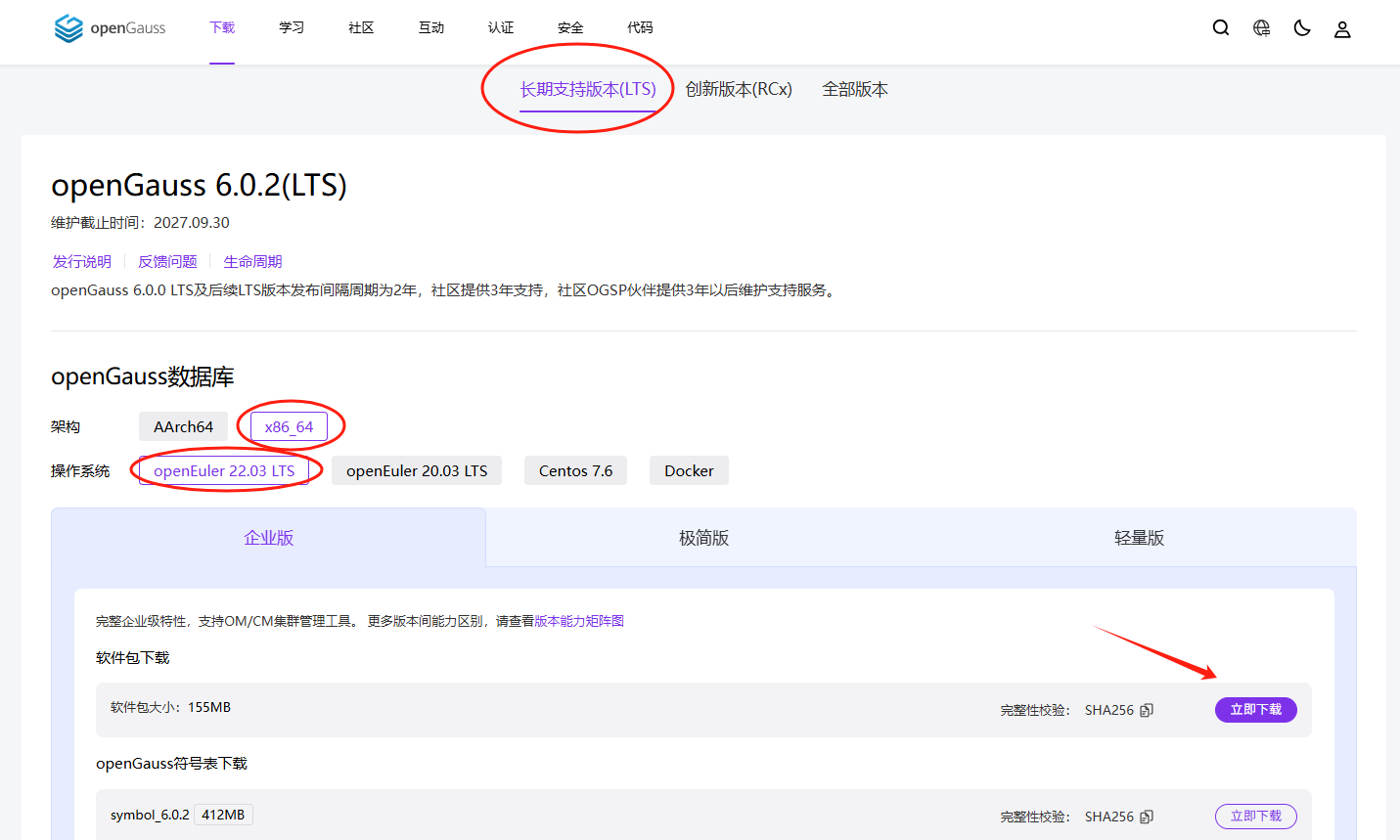Click the openGauss符号表下载 heading

coord(171,763)
